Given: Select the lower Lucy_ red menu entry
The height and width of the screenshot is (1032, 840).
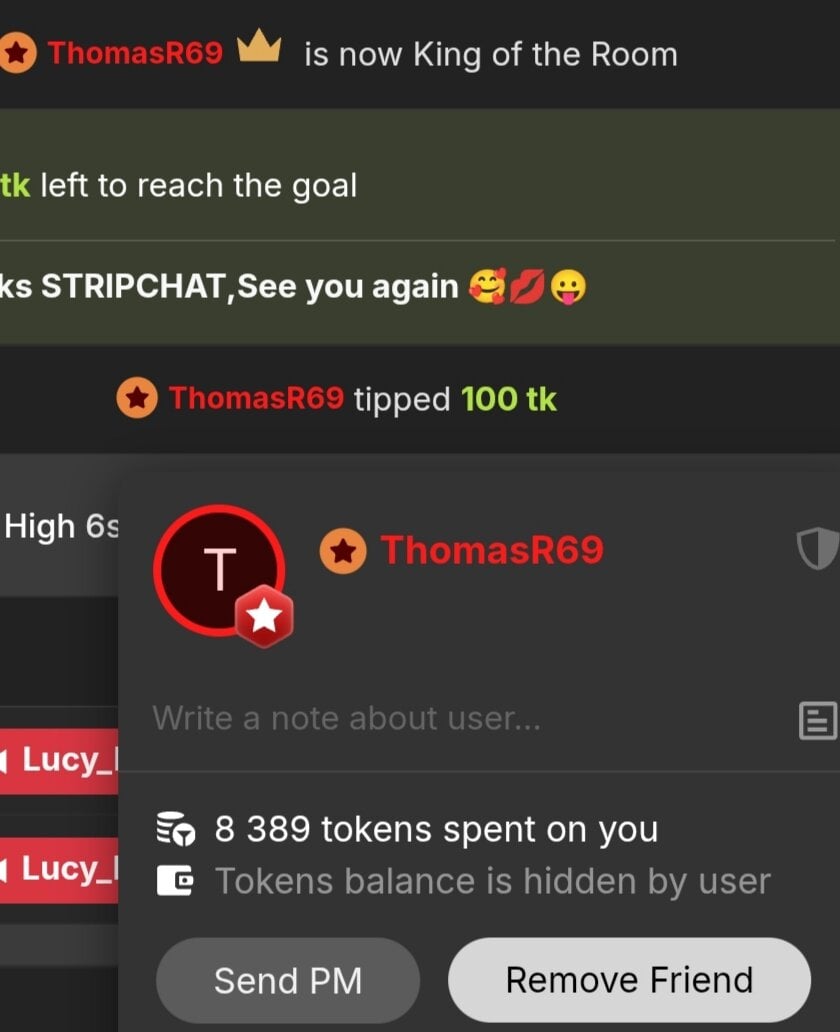Looking at the screenshot, I should tap(59, 869).
